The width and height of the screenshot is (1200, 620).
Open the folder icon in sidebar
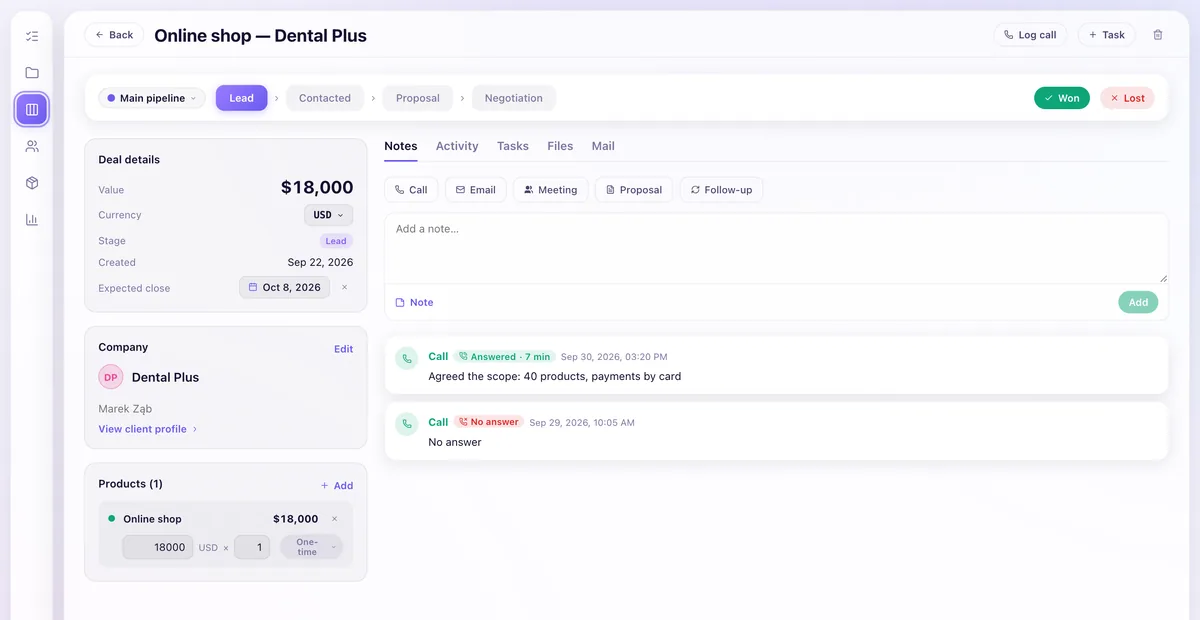(32, 73)
